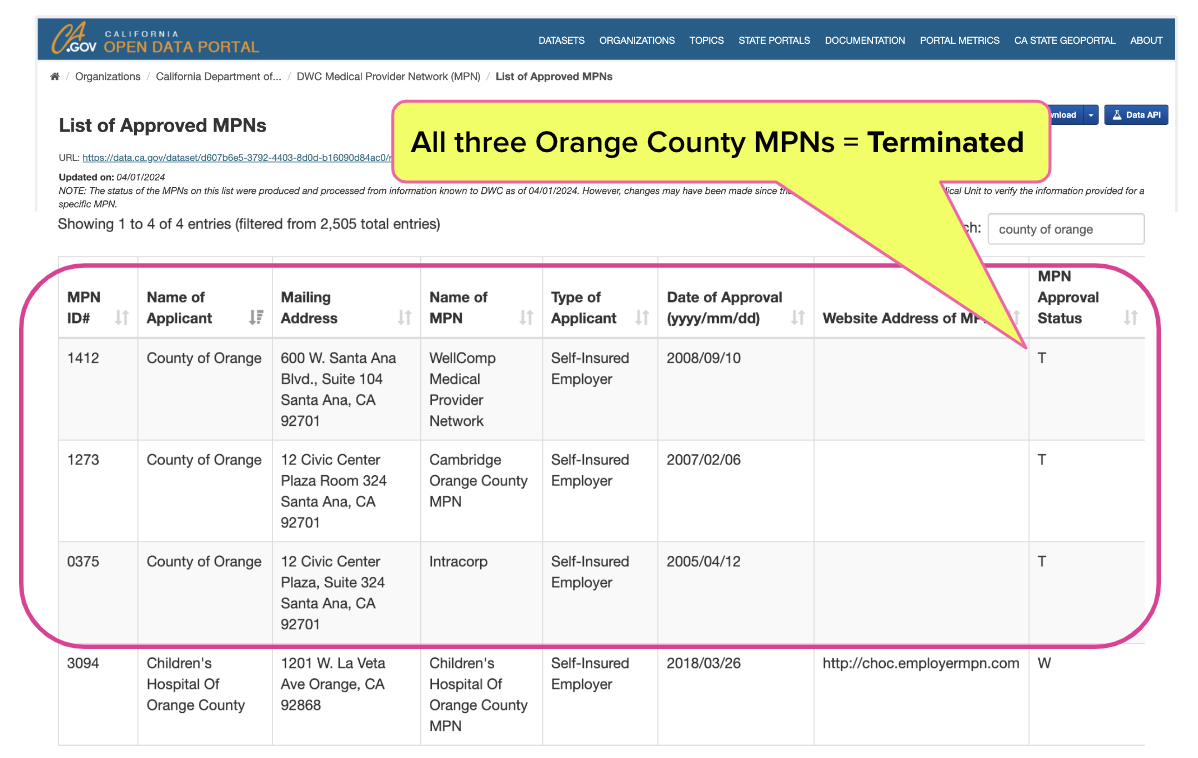Click the home icon in breadcrumb
This screenshot has width=1198, height=758.
point(55,76)
